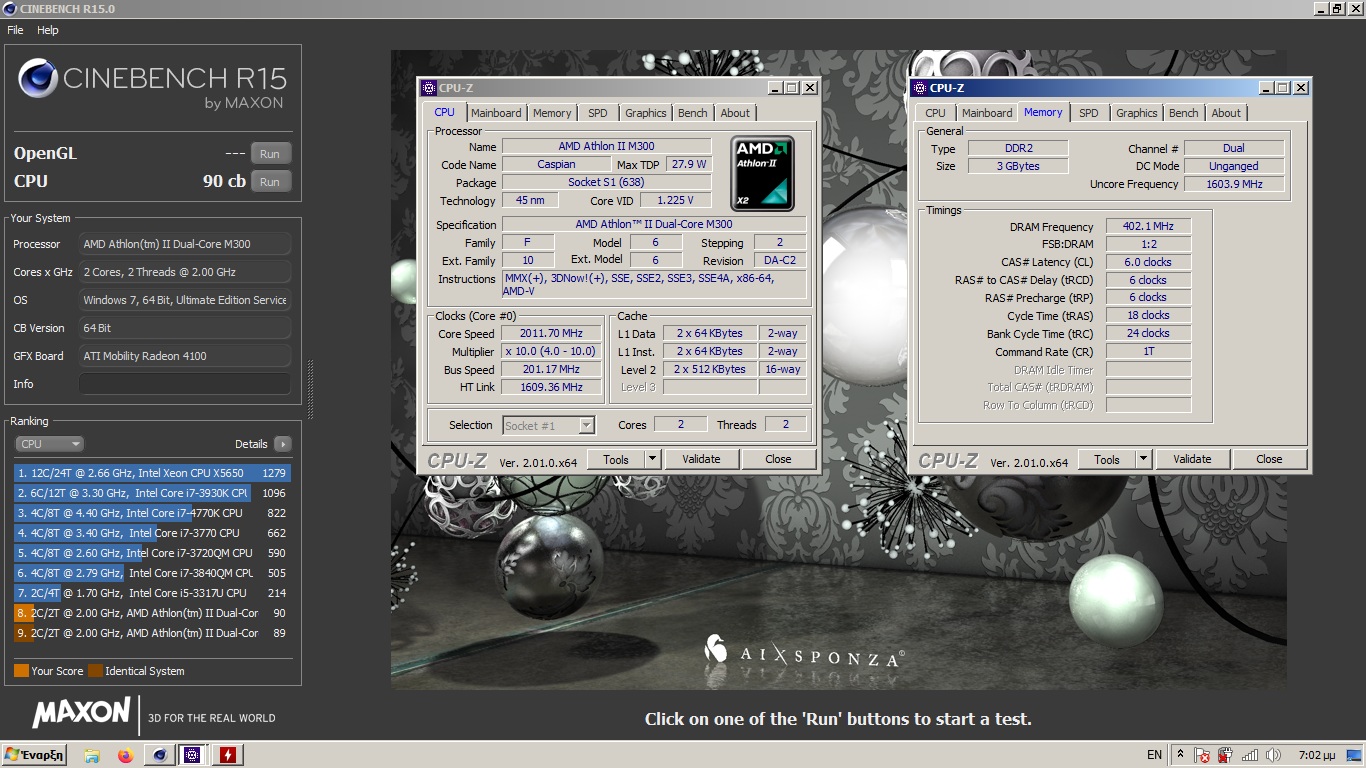
Task: Run the OpenGL benchmark test
Action: (x=270, y=154)
